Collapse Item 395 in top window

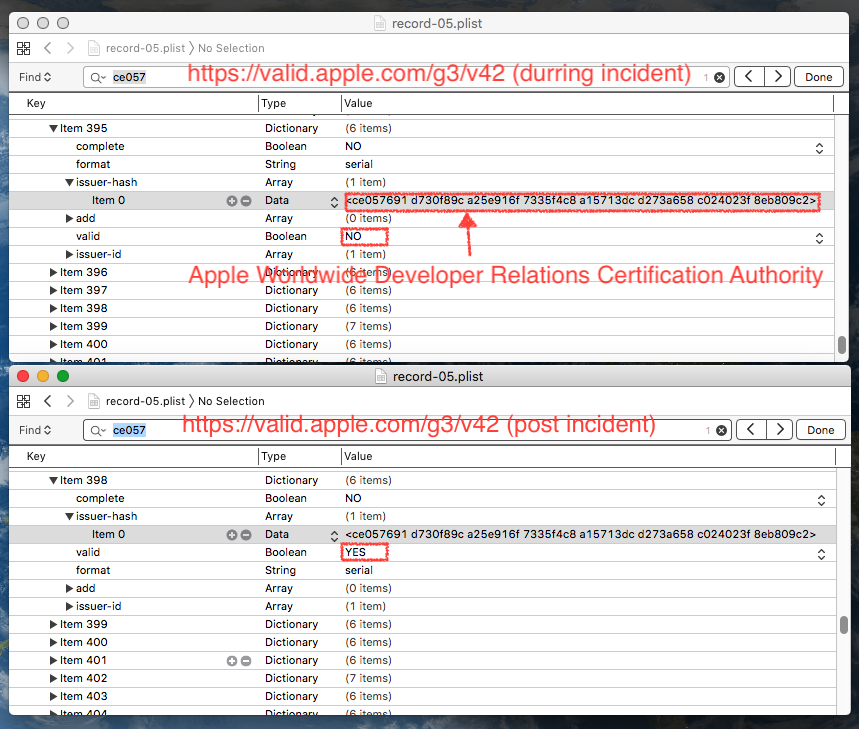click(53, 129)
